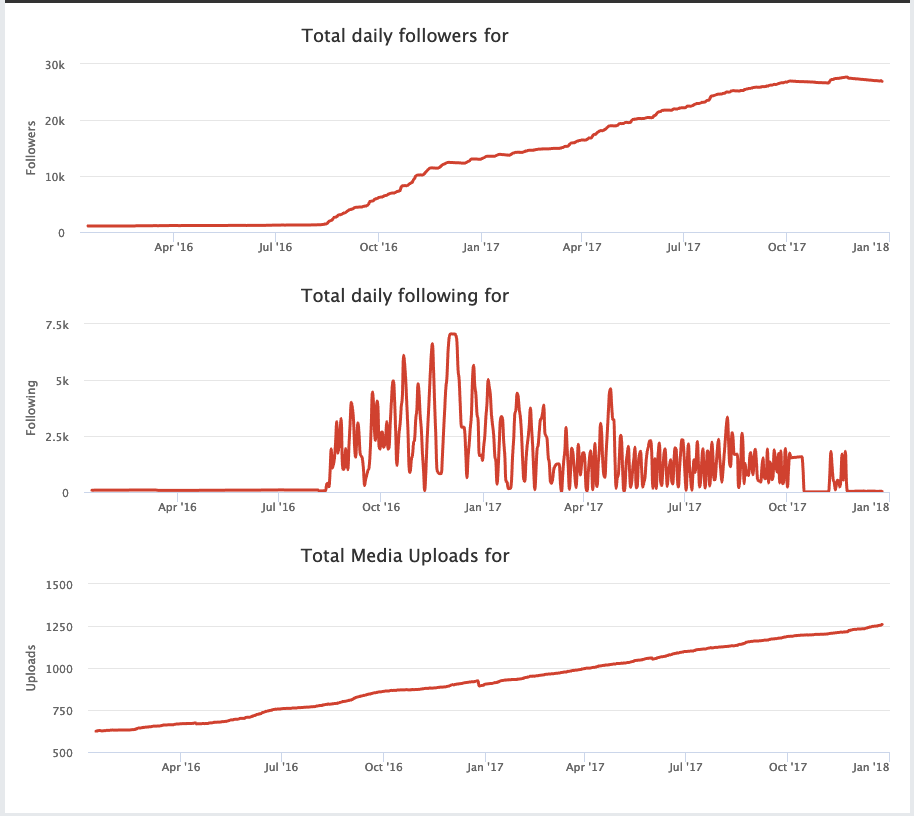Pick "Jul '16" on the uploads chart axis
The width and height of the screenshot is (914, 816).
click(x=281, y=767)
